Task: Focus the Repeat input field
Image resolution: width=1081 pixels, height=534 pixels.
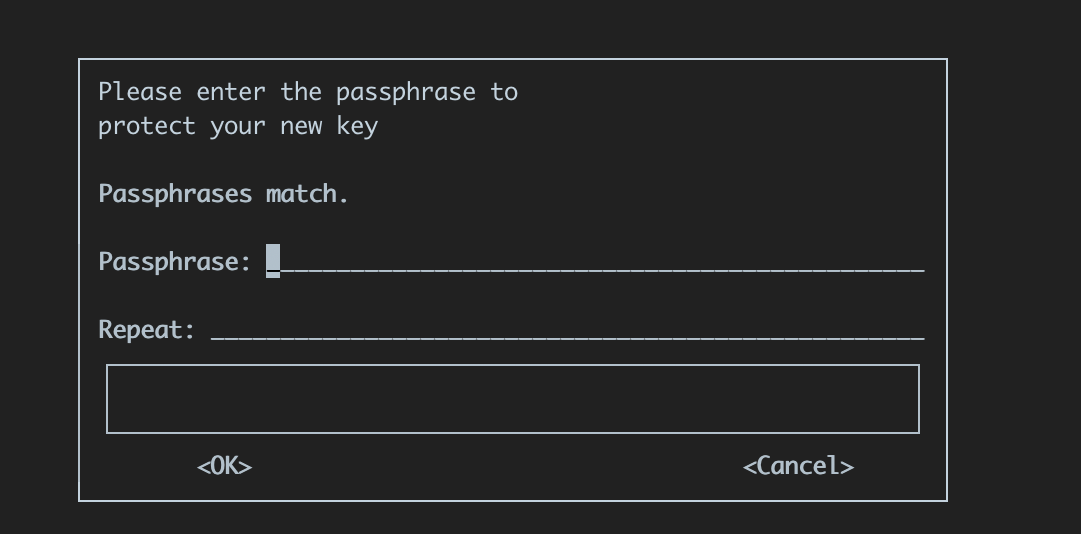Action: (567, 330)
